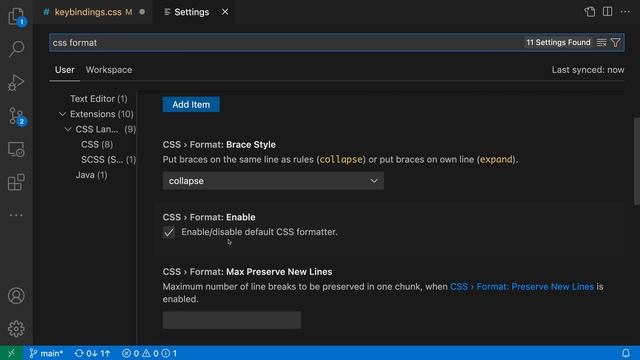Click the settings list scrollbar thumb
The width and height of the screenshot is (640, 360).
[x=637, y=161]
